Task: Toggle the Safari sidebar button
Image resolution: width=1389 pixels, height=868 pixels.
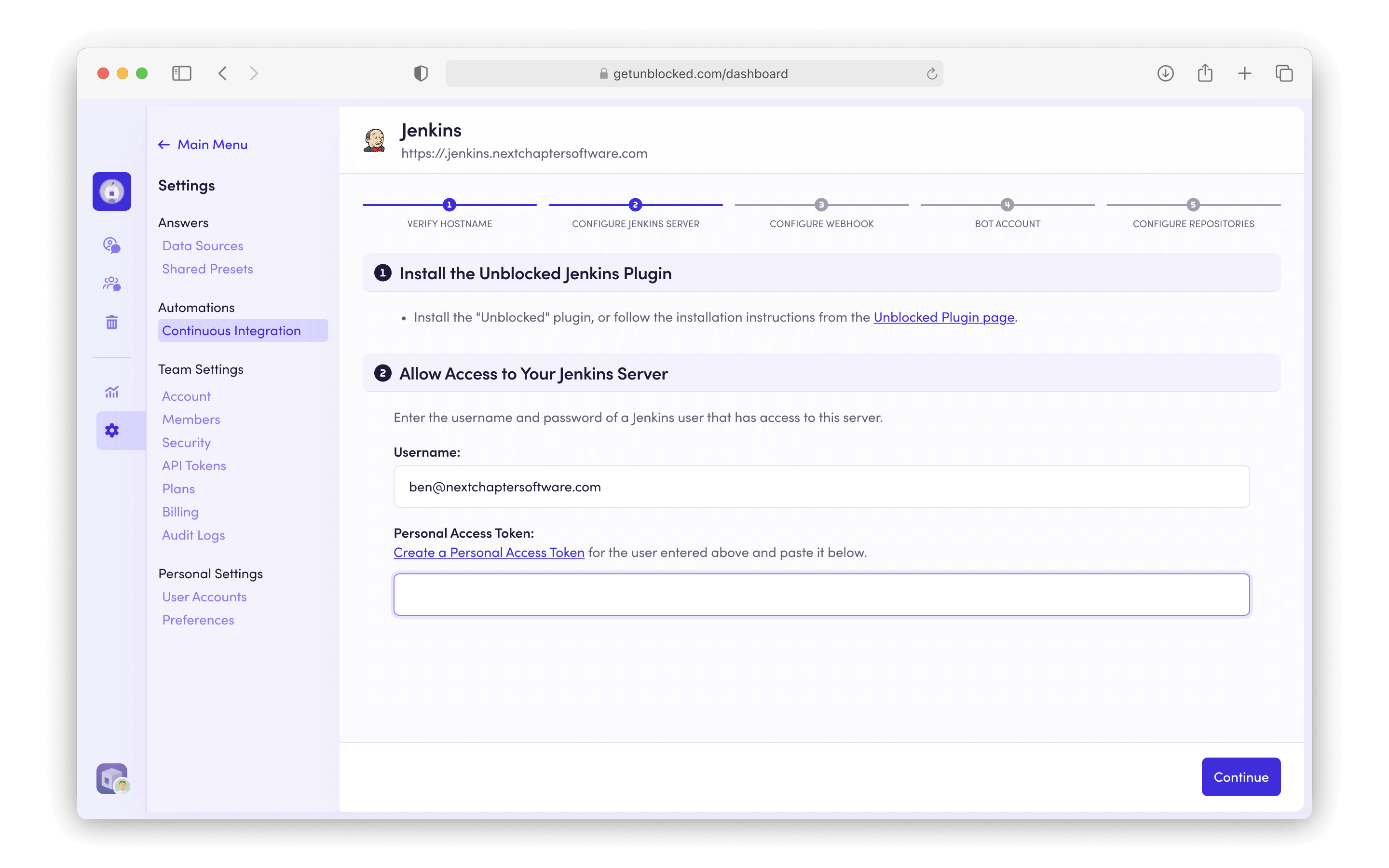Action: point(181,73)
